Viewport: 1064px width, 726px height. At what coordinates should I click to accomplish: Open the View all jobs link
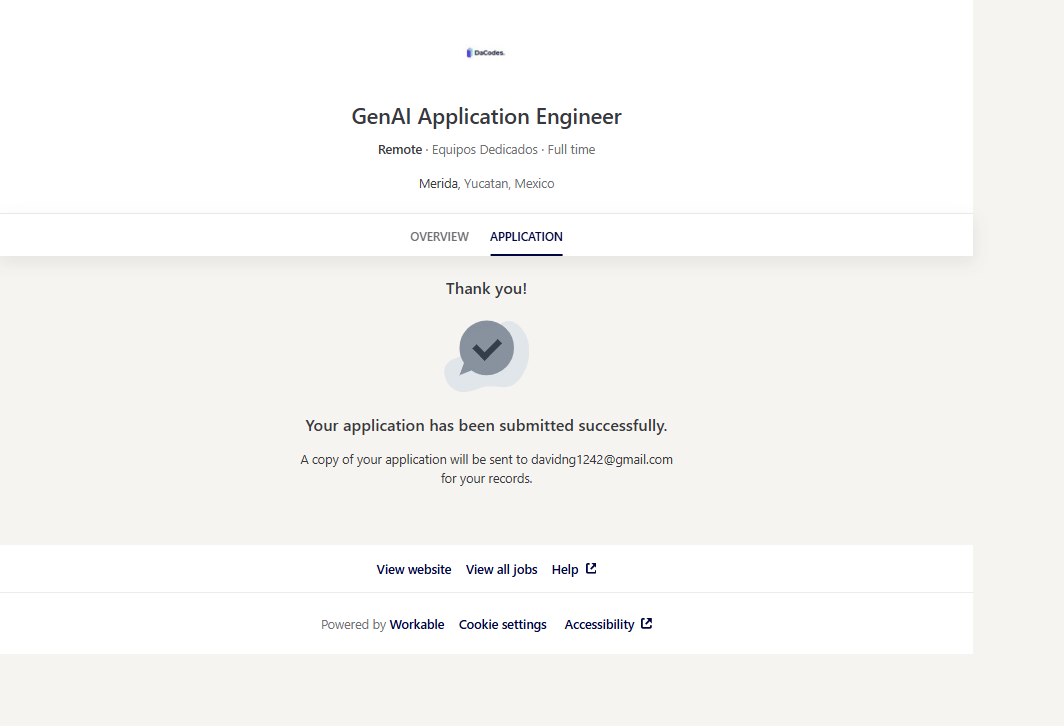501,570
